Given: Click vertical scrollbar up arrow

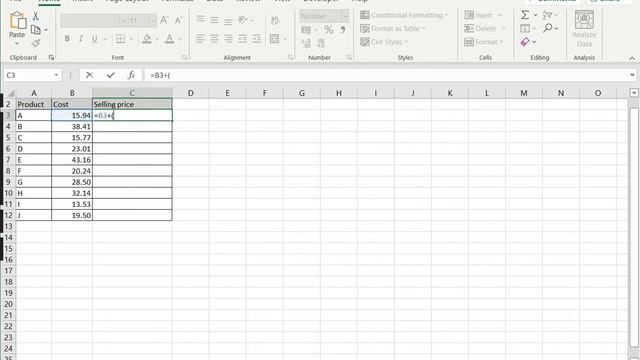Looking at the screenshot, I should (634, 93).
